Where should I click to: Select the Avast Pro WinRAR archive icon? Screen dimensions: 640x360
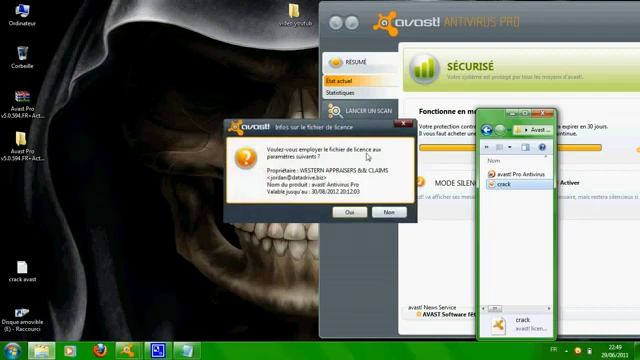coord(22,104)
